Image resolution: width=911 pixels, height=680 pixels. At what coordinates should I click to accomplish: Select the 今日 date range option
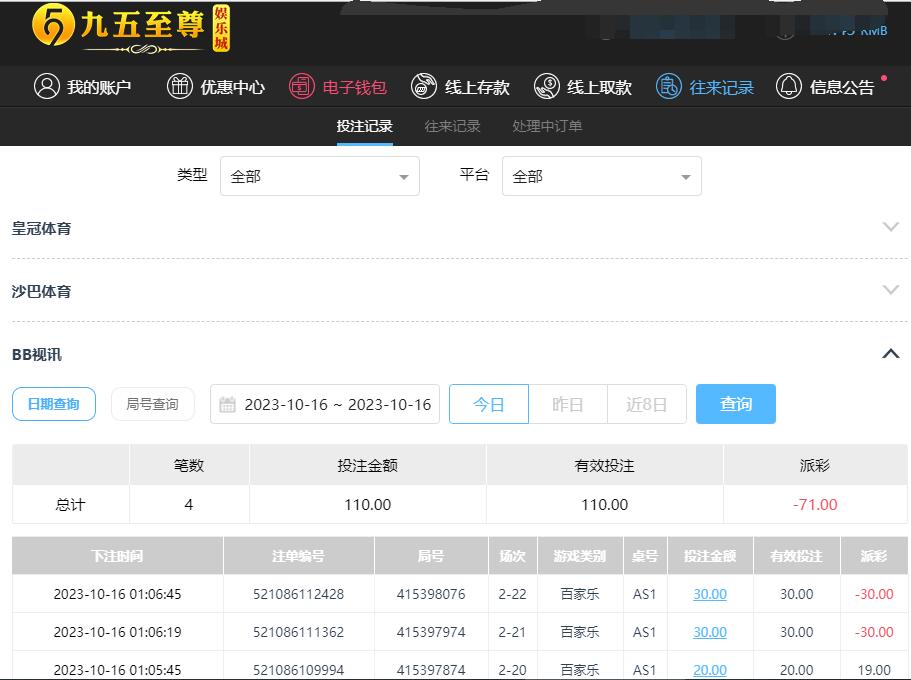click(488, 404)
